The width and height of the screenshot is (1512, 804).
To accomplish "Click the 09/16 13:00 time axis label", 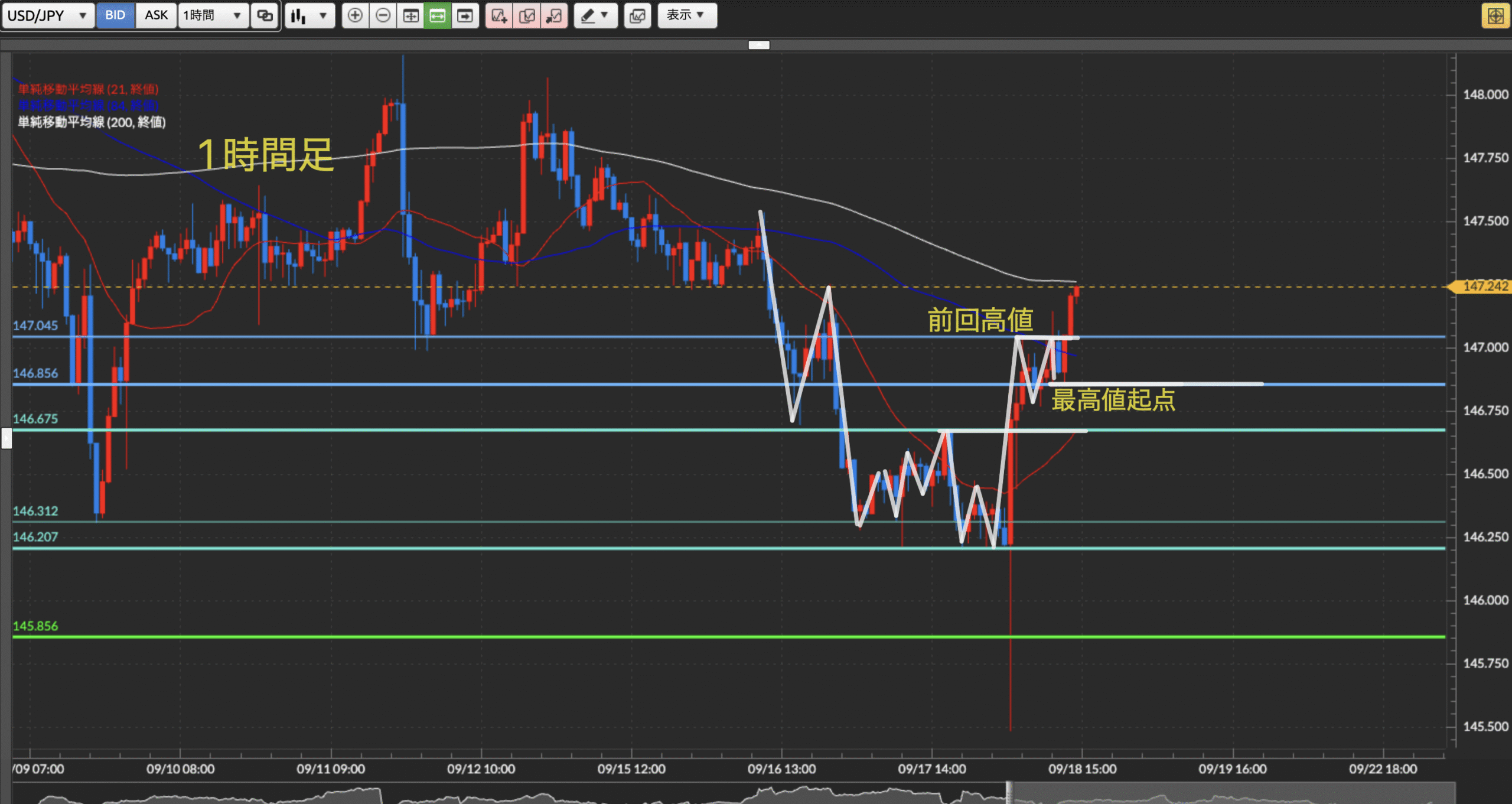I will (x=781, y=769).
